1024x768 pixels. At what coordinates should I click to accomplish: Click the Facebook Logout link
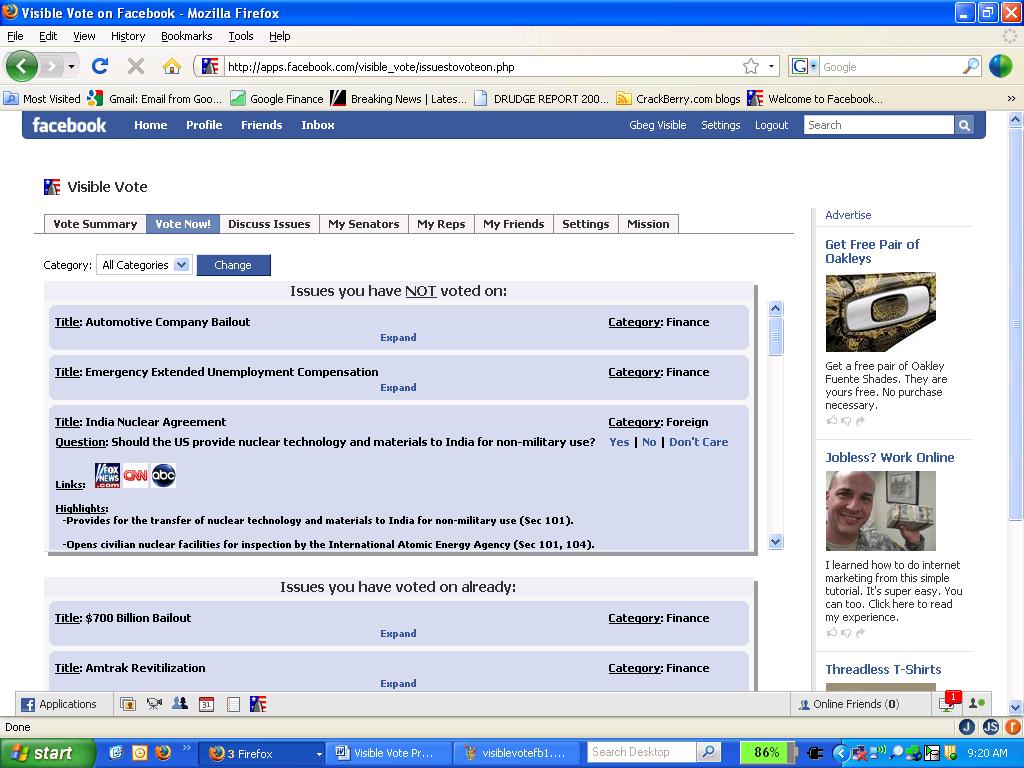[772, 125]
